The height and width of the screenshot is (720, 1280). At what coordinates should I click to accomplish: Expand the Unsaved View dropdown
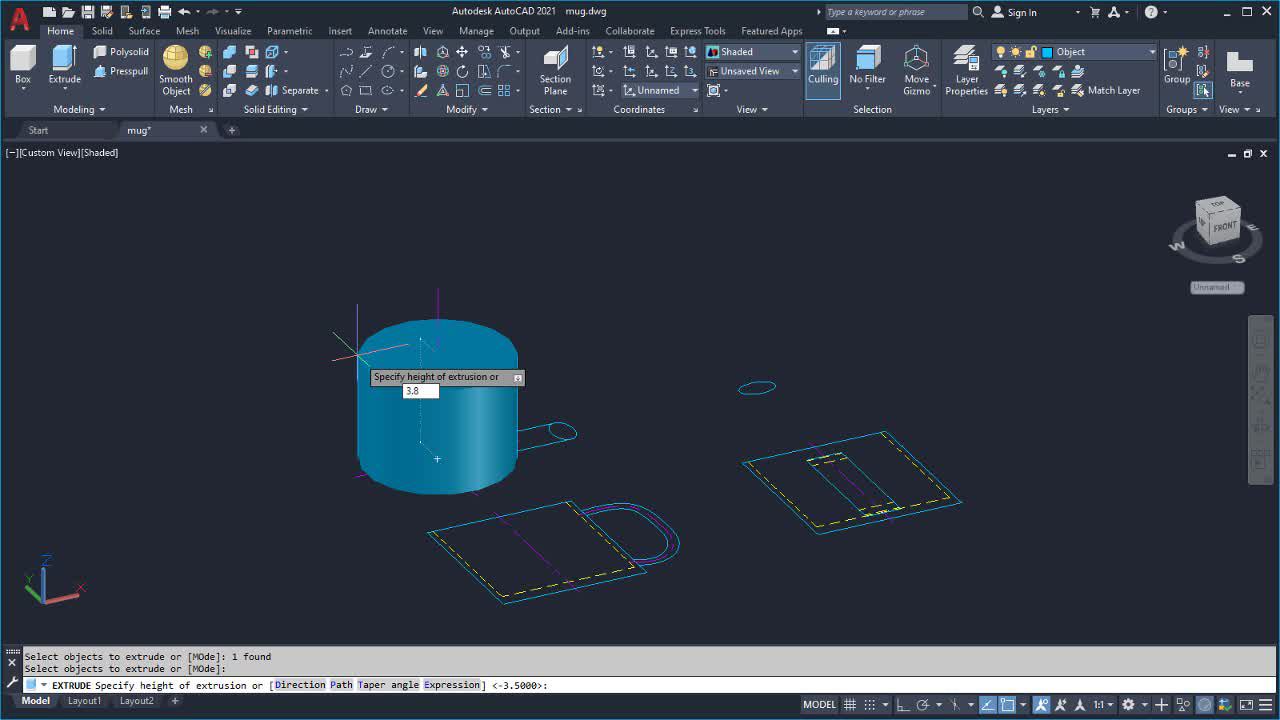(x=753, y=71)
